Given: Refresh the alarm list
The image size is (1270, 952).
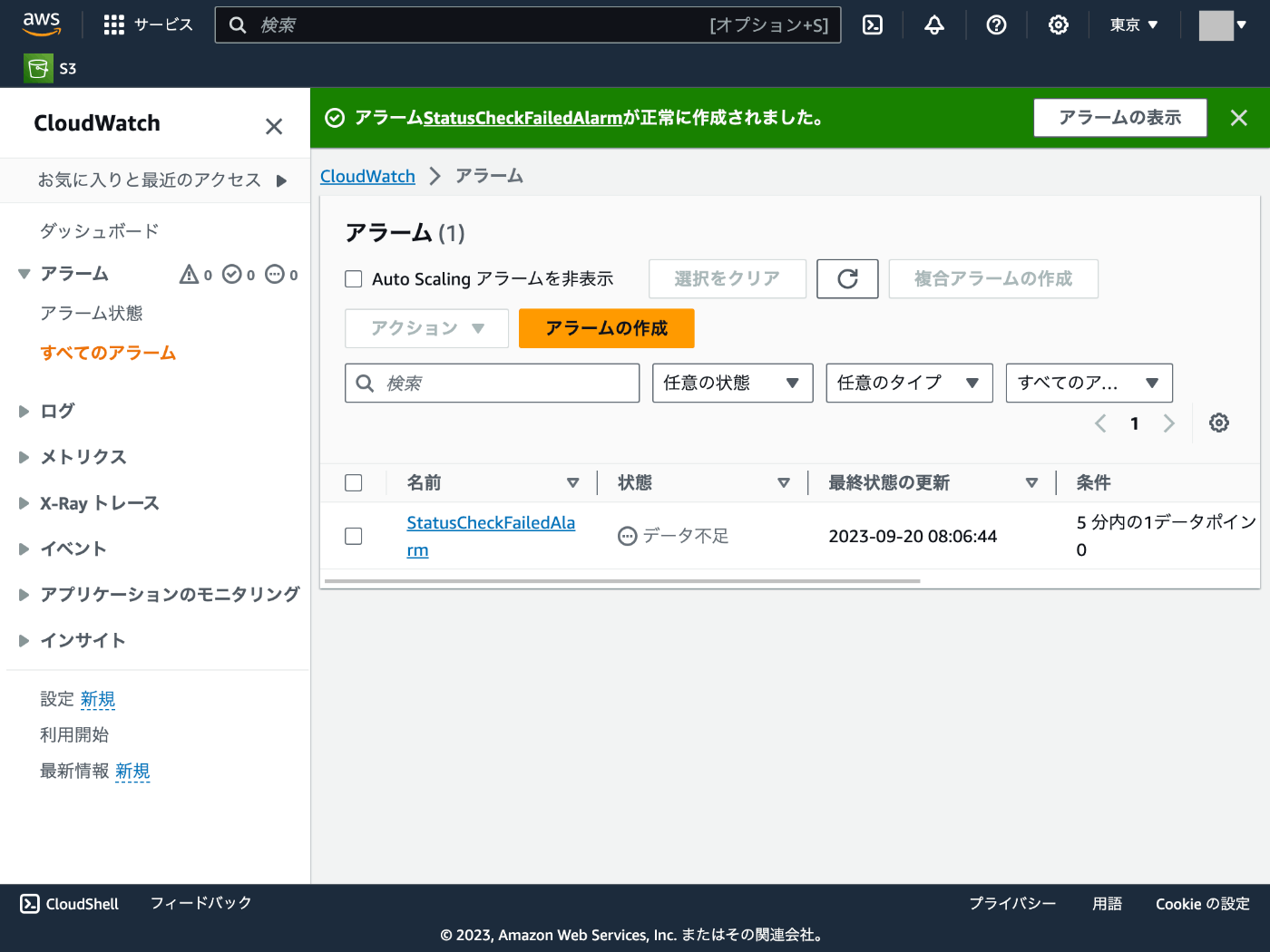Looking at the screenshot, I should (847, 278).
